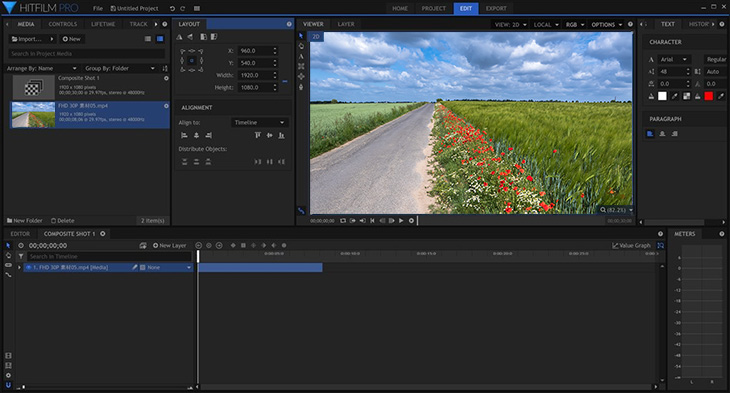This screenshot has height=393, width=730.
Task: Click the composite shot properties icon beside New Layer
Action: tap(143, 245)
